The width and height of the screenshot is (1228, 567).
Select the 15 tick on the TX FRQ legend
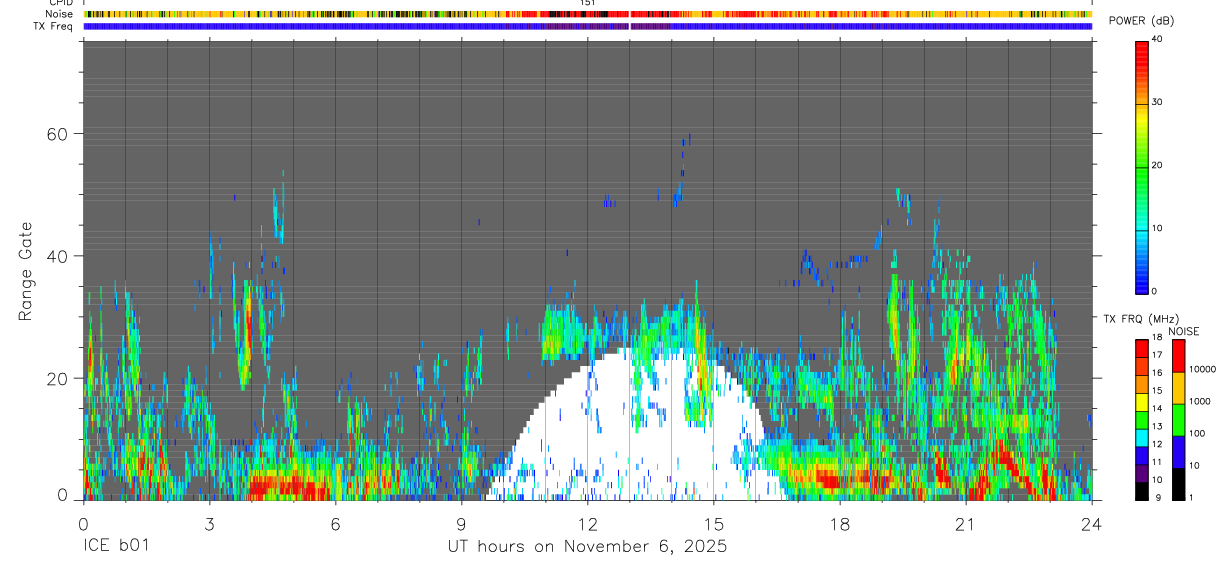pyautogui.click(x=1156, y=390)
